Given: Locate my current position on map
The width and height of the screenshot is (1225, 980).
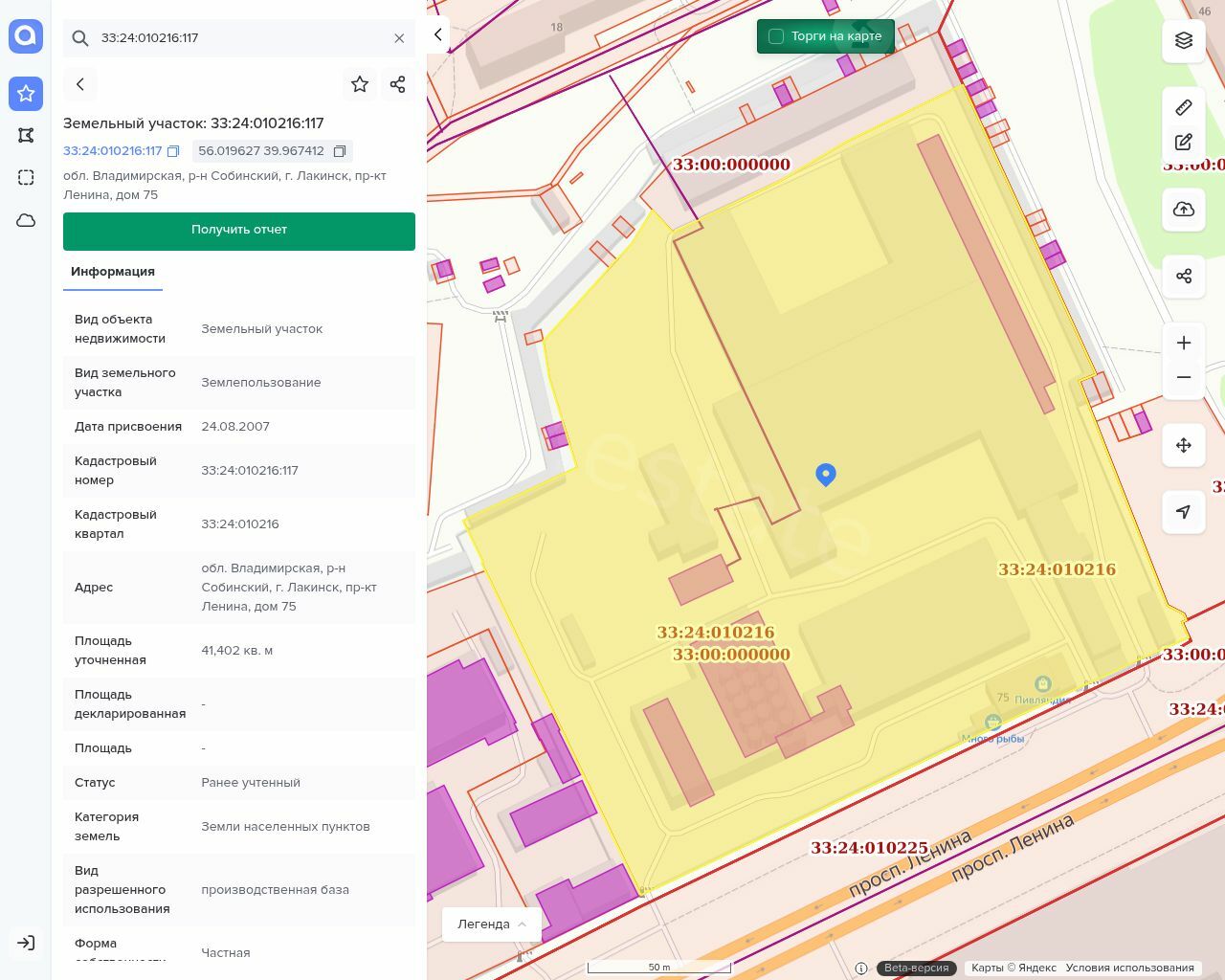Looking at the screenshot, I should [x=1184, y=512].
